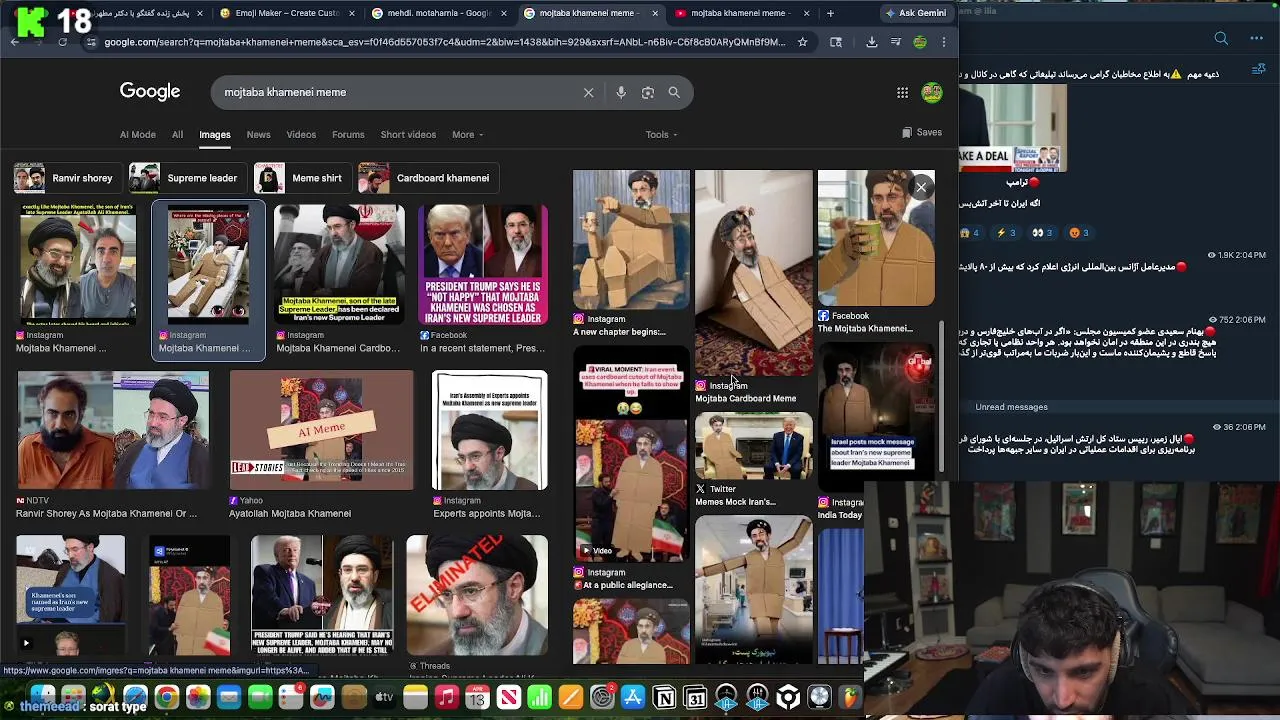Click the Google logo
The image size is (1280, 720).
click(x=150, y=91)
